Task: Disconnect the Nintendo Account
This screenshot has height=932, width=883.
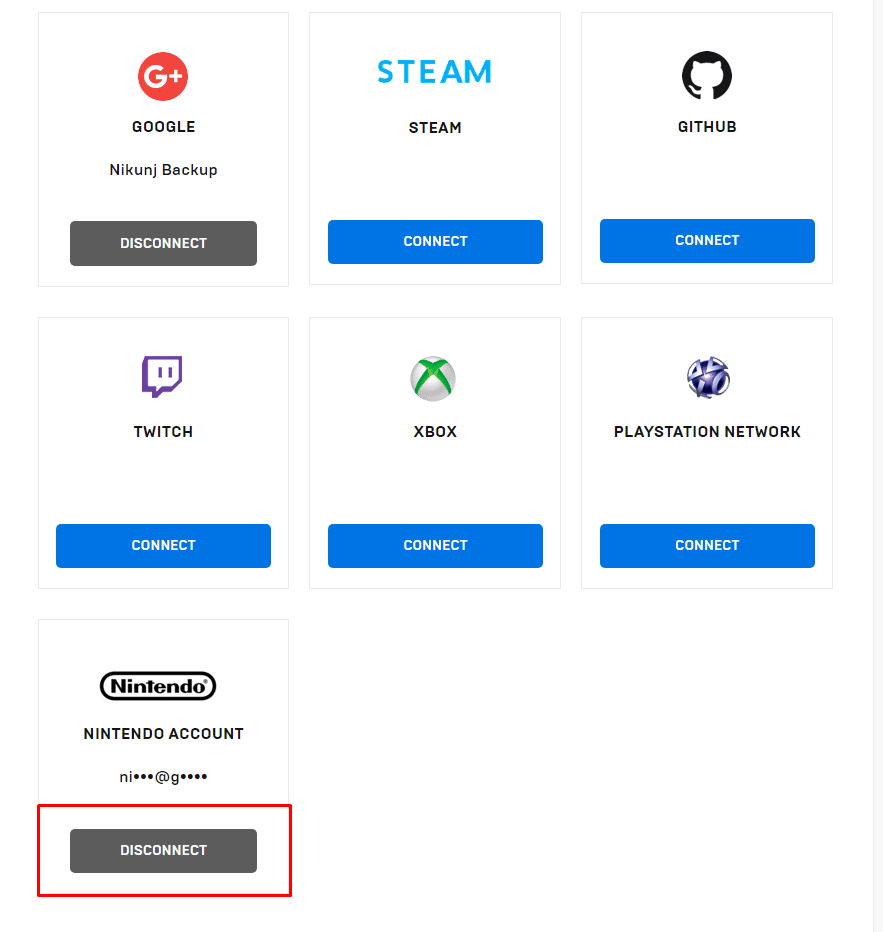Action: pos(163,851)
